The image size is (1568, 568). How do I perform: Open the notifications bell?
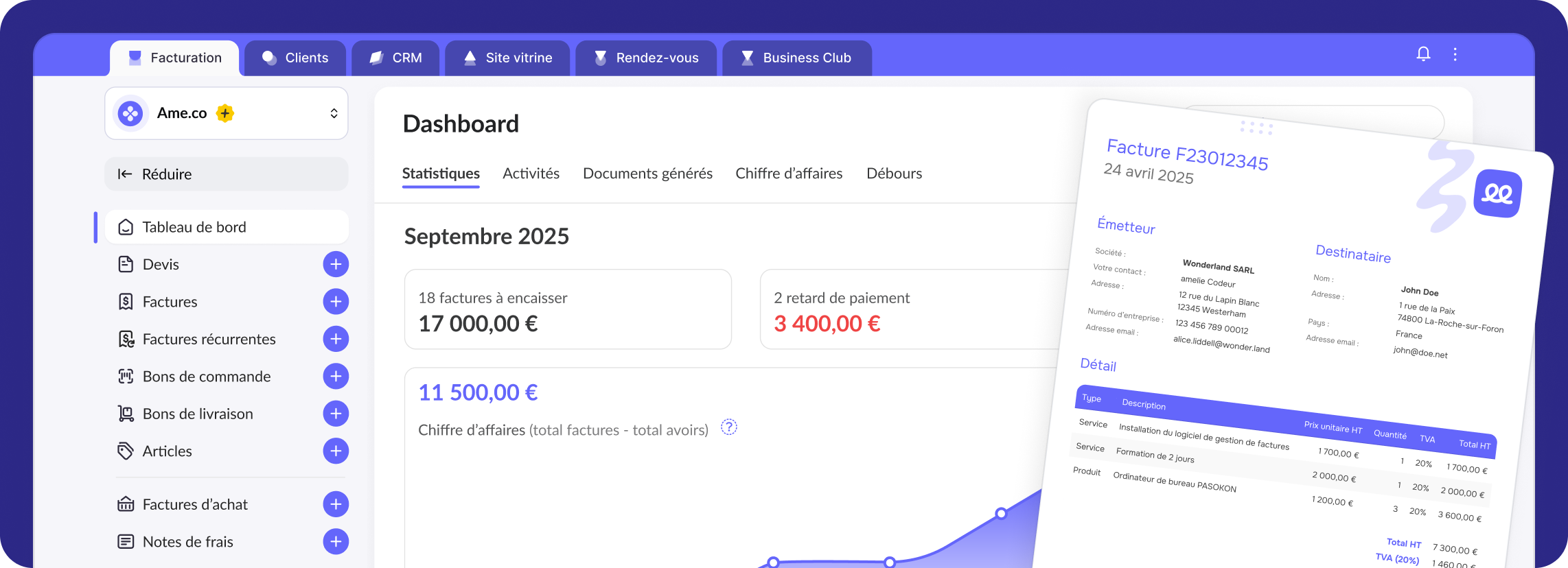(x=1423, y=54)
